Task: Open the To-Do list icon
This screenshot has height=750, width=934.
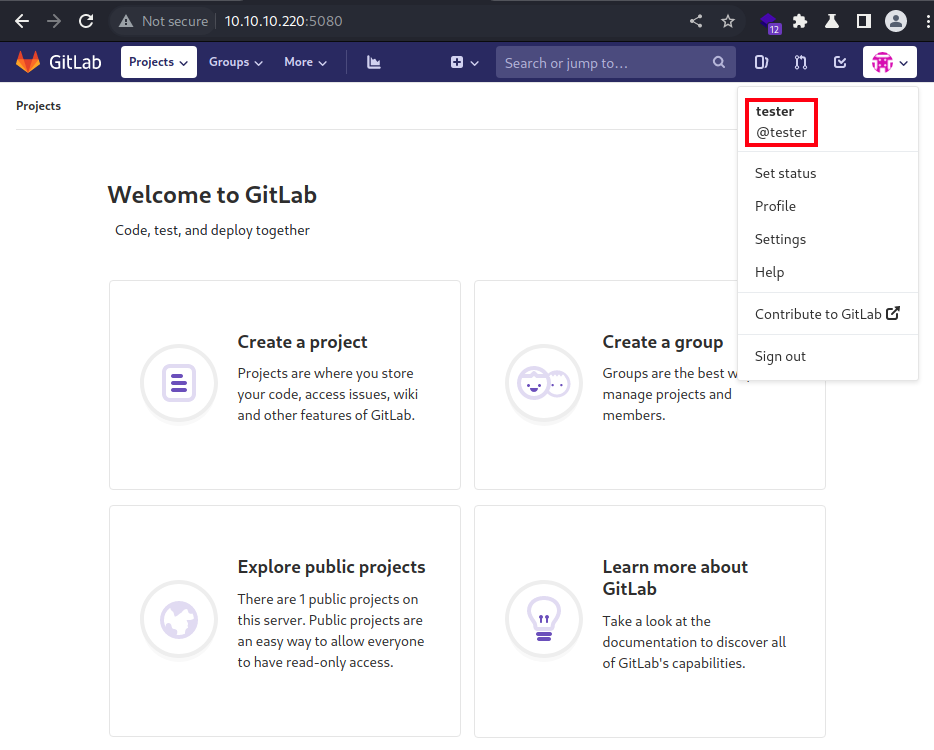Action: (x=840, y=62)
